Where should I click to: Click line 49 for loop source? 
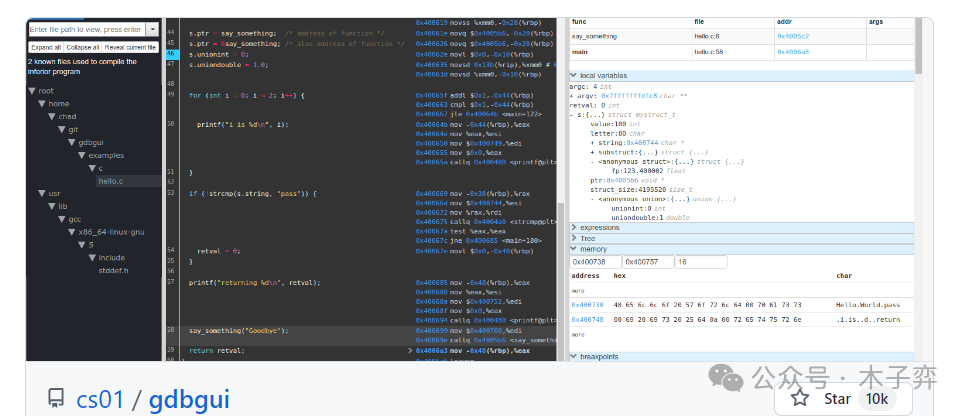click(246, 96)
